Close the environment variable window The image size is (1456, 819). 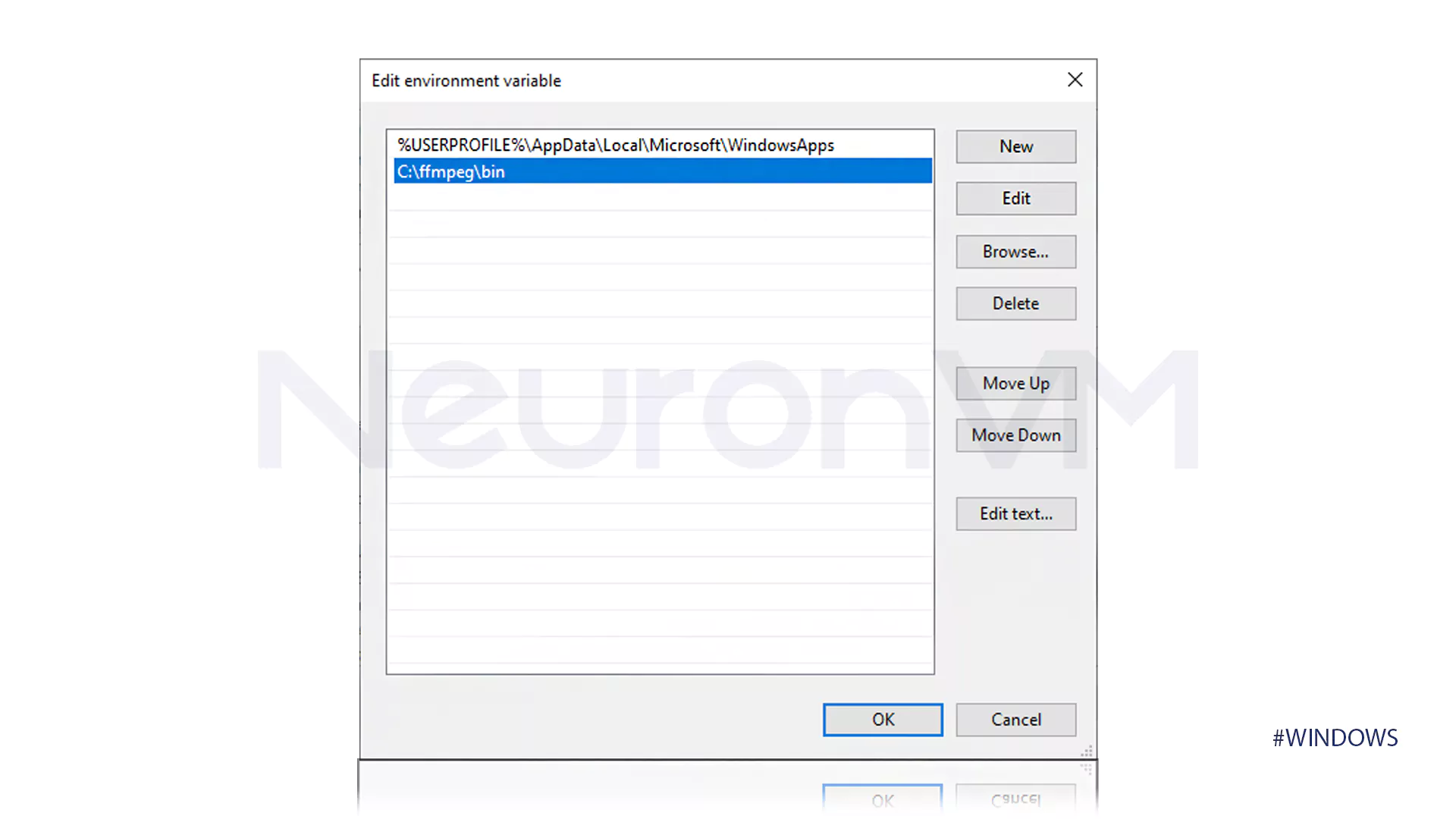[x=1074, y=79]
